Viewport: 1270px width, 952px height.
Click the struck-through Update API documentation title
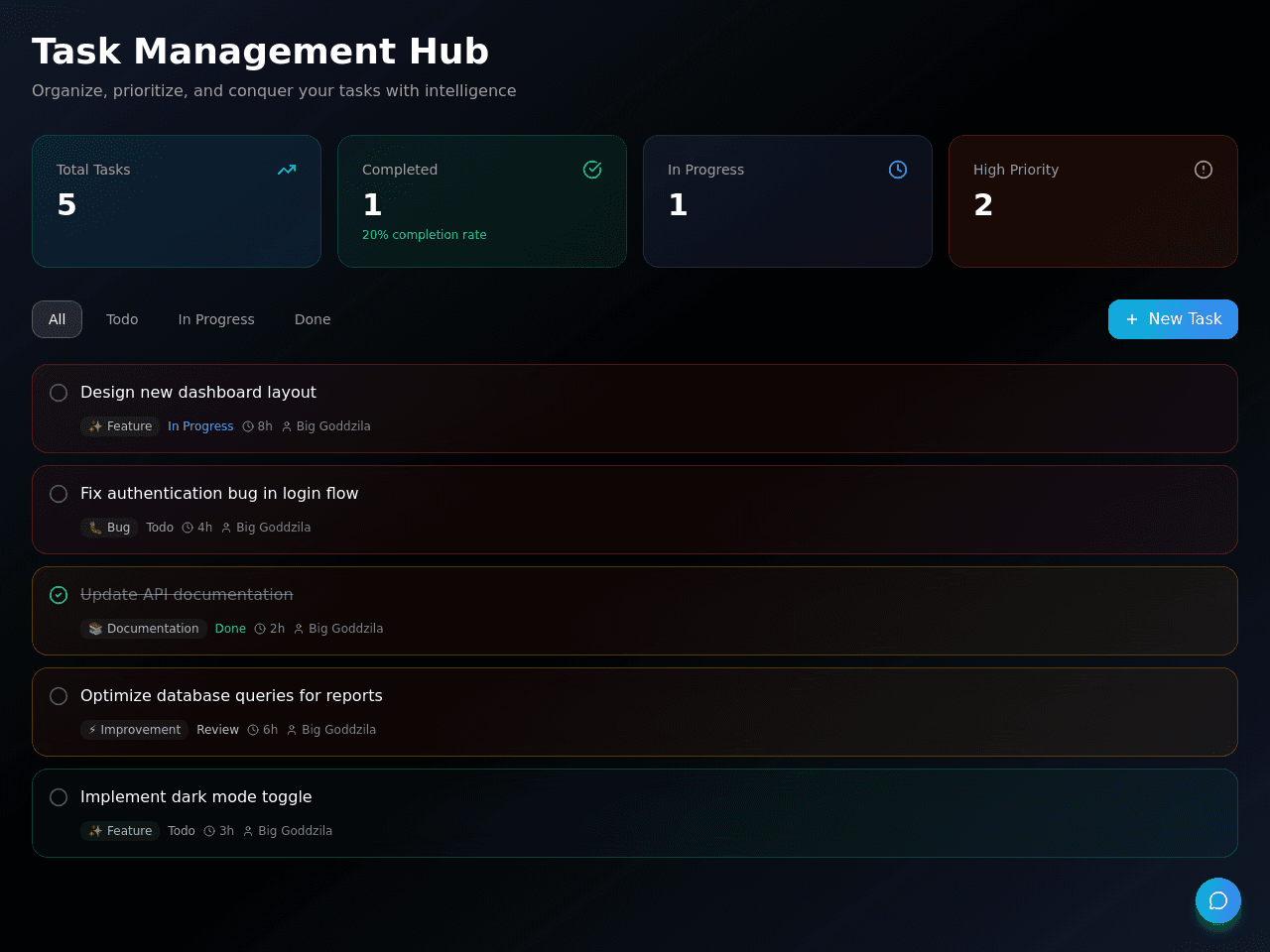(x=187, y=595)
